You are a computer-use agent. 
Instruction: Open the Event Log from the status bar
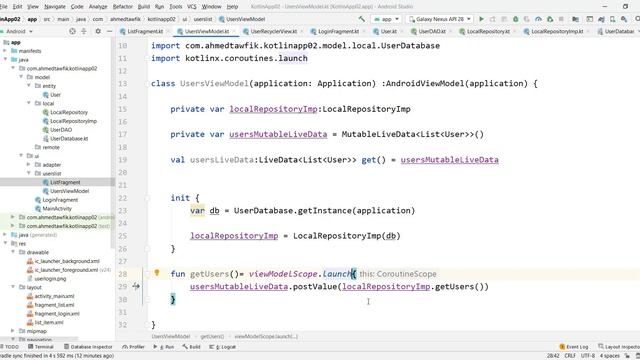coord(574,347)
